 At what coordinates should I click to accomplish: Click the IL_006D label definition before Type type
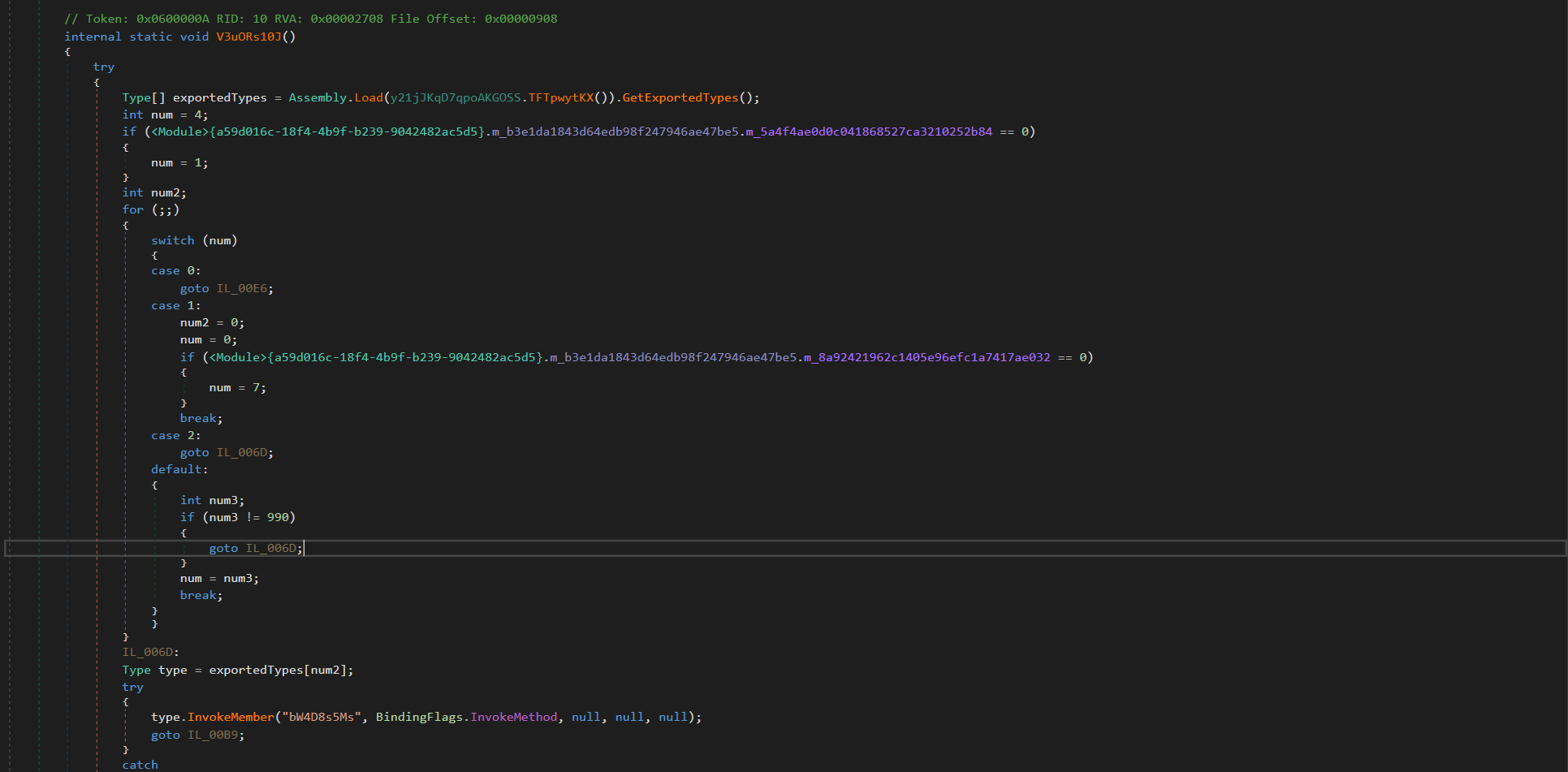click(149, 652)
